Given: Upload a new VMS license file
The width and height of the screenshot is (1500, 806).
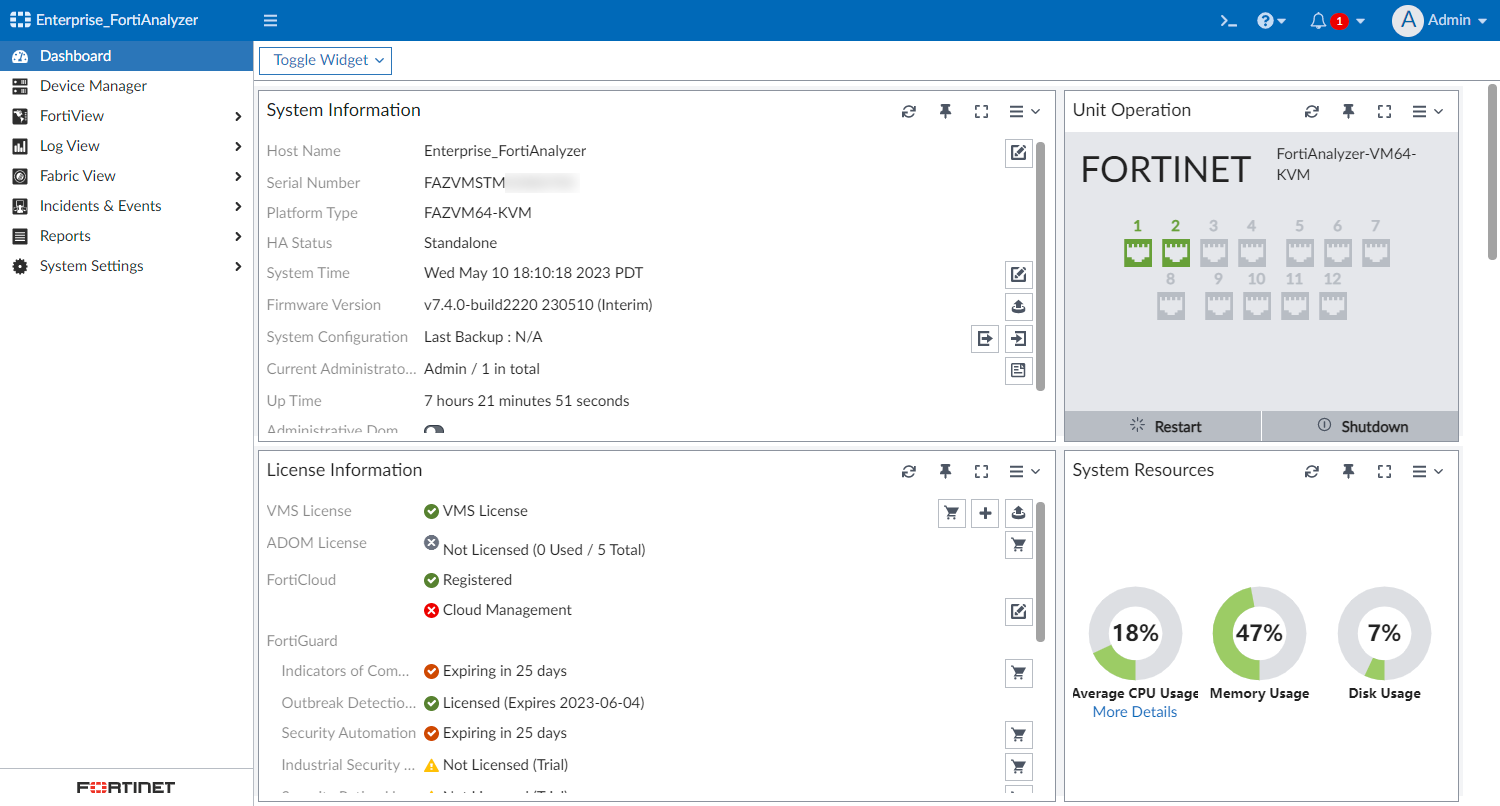Looking at the screenshot, I should 1018,512.
